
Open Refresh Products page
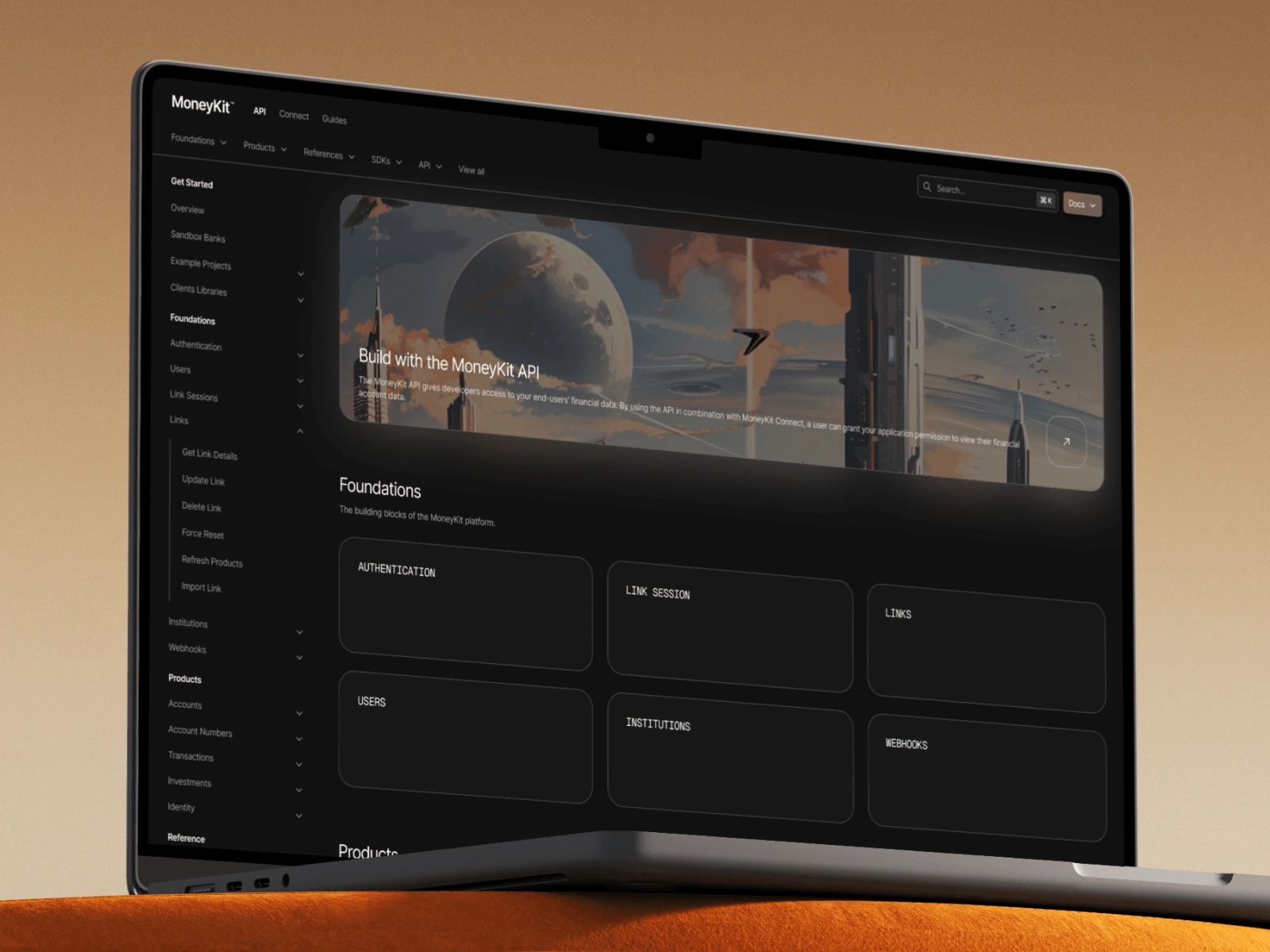(x=212, y=562)
